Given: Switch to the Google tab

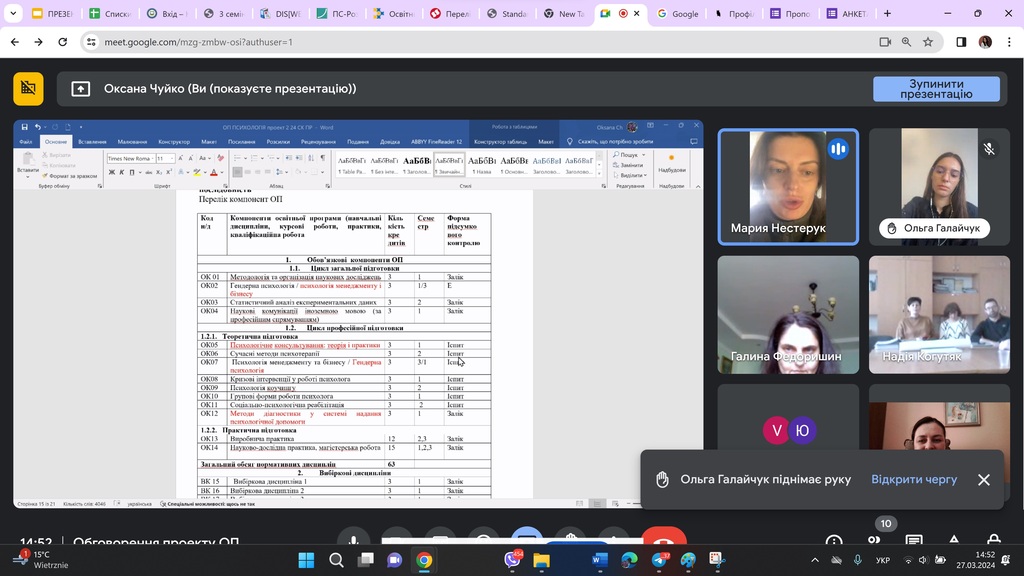Looking at the screenshot, I should [x=678, y=14].
